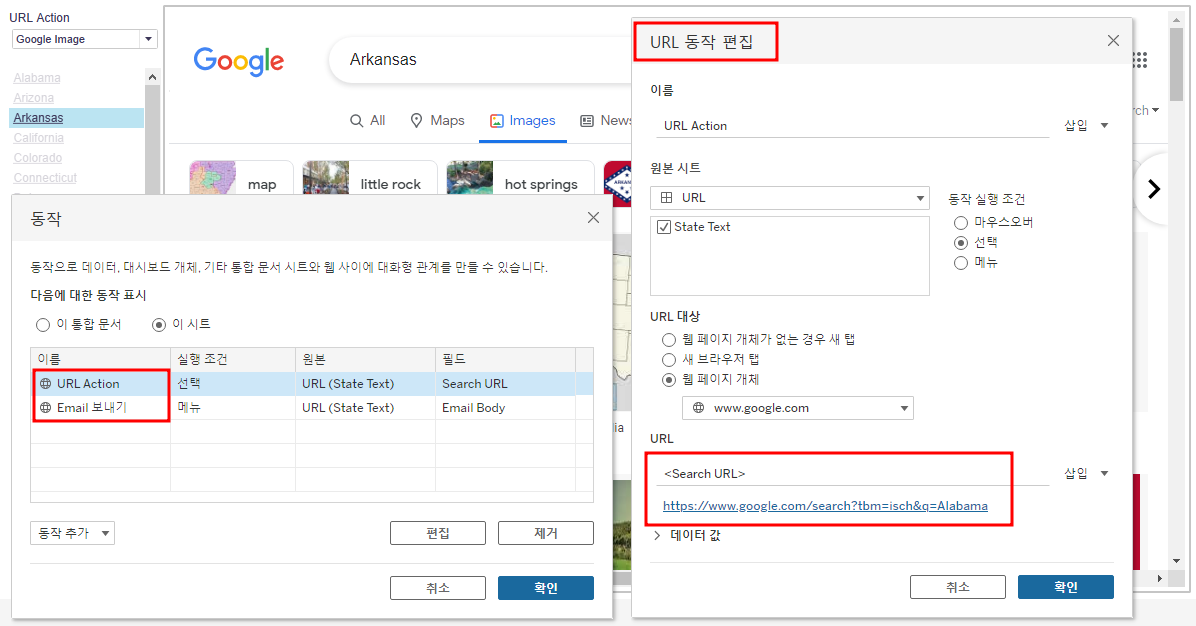Click the globe icon in the www.google.com box
Viewport: 1196px width, 626px height.
[x=698, y=408]
